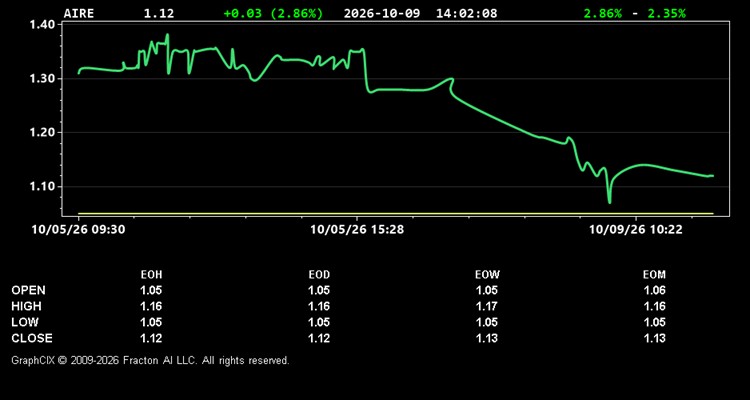Click the EOW OPEN value 1.05
The height and width of the screenshot is (400, 750).
click(x=487, y=290)
